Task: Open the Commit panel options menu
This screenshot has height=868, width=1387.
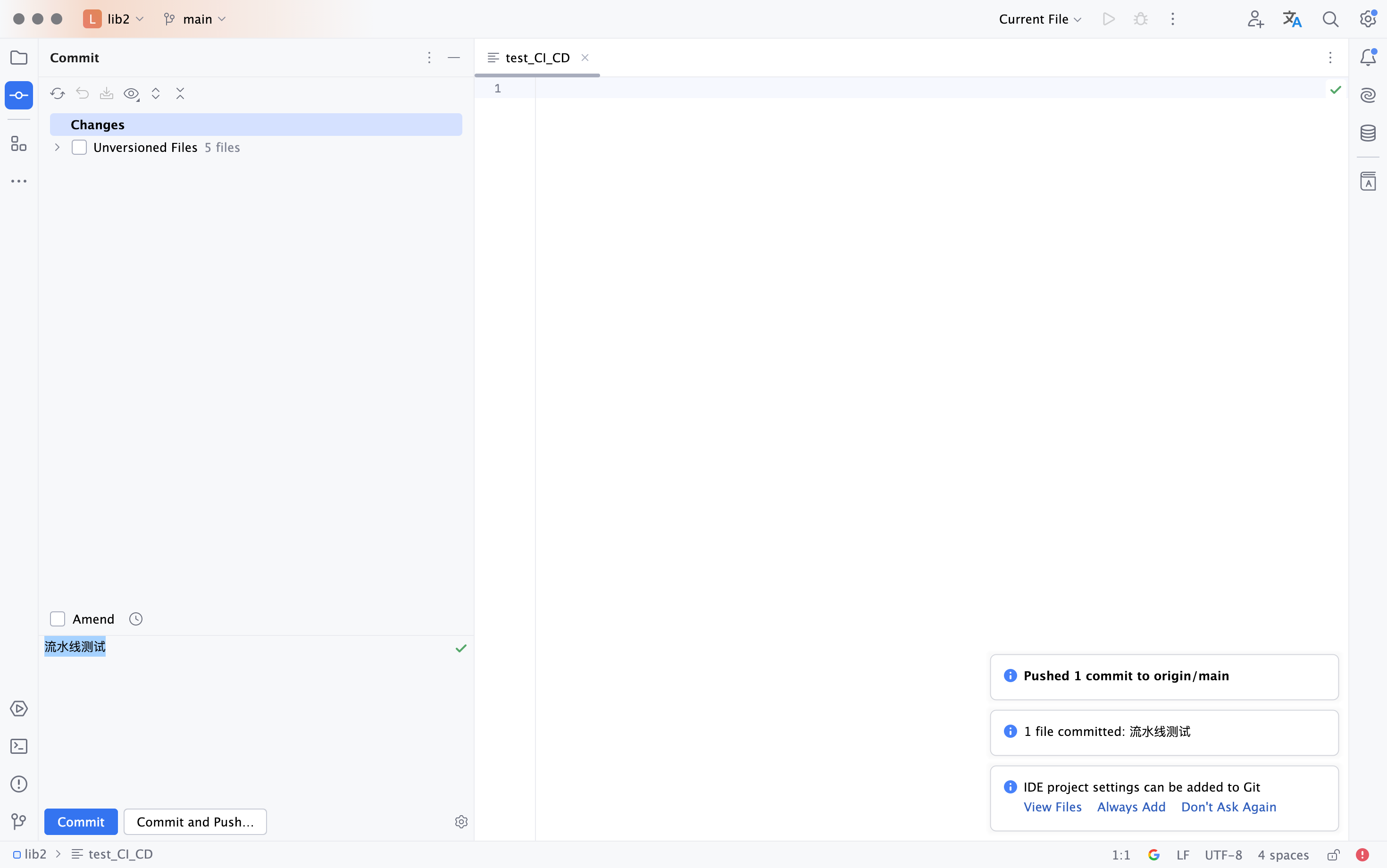Action: coord(429,58)
